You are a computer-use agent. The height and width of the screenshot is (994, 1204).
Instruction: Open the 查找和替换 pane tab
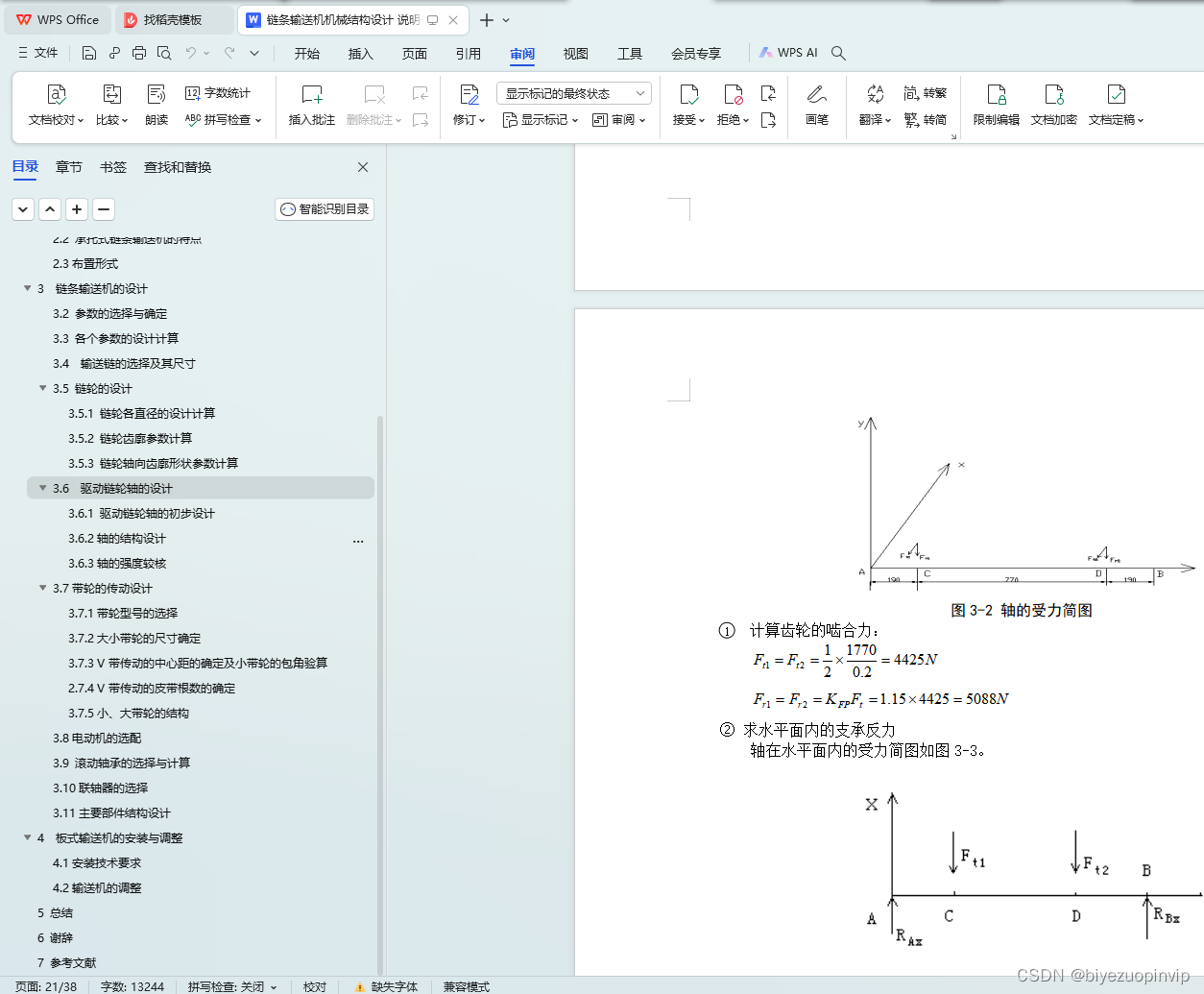point(178,167)
